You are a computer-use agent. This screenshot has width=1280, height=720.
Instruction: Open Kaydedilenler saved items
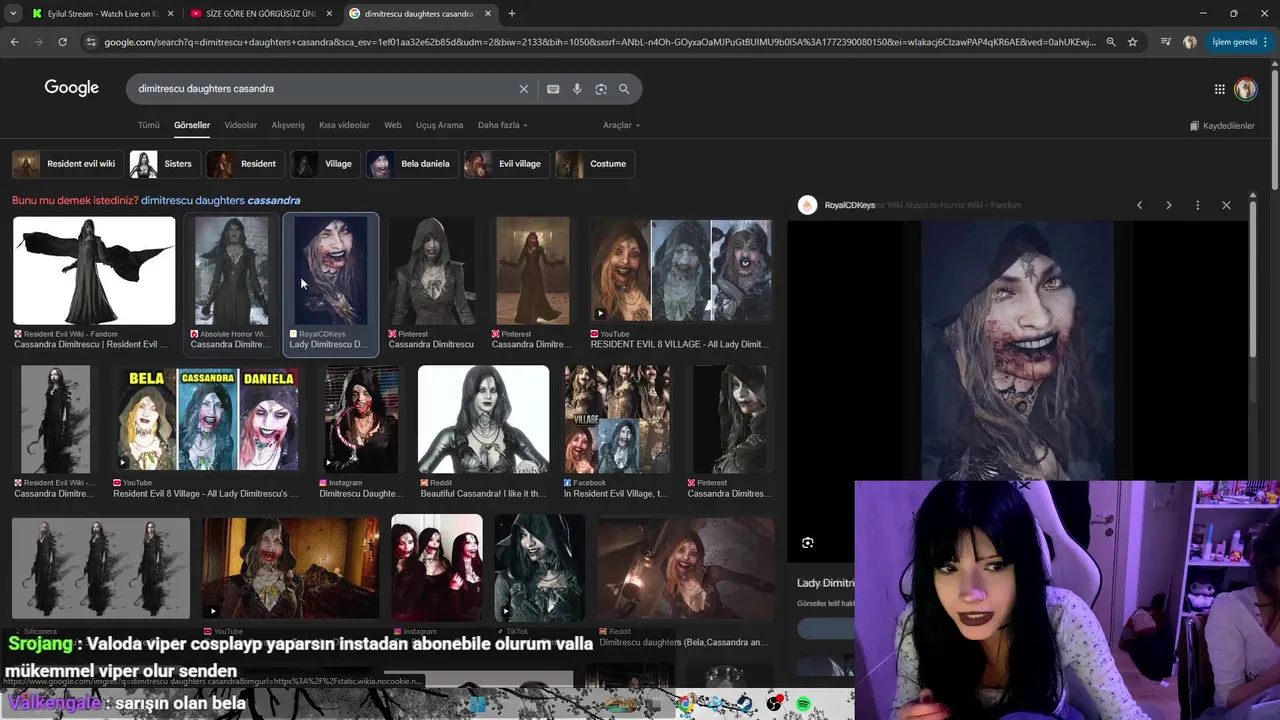[x=1222, y=126]
